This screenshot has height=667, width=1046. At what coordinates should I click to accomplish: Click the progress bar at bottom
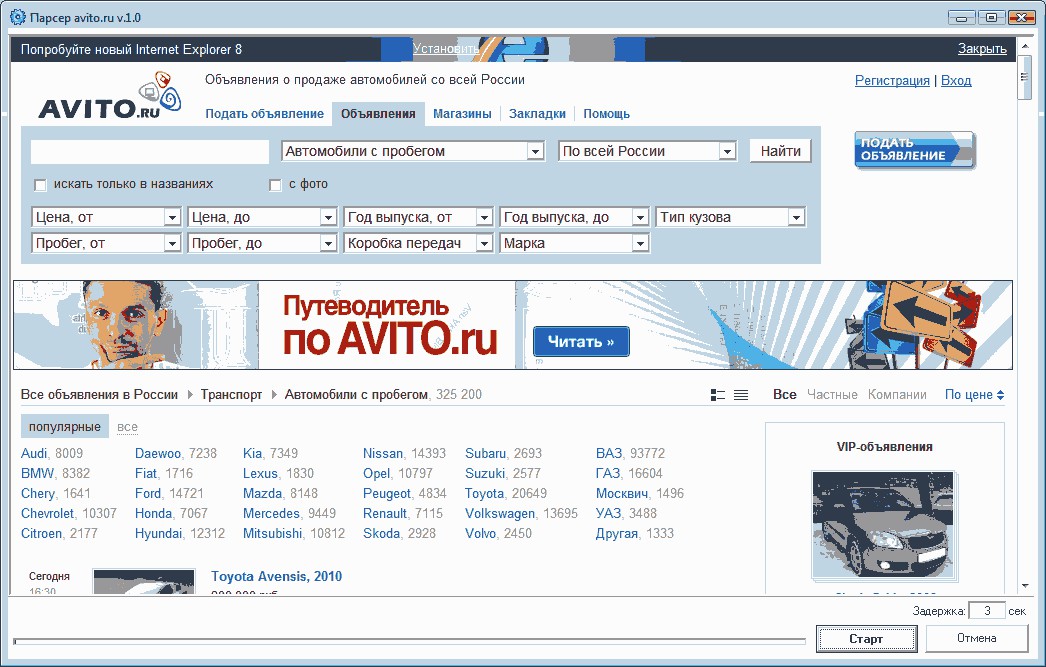point(409,642)
